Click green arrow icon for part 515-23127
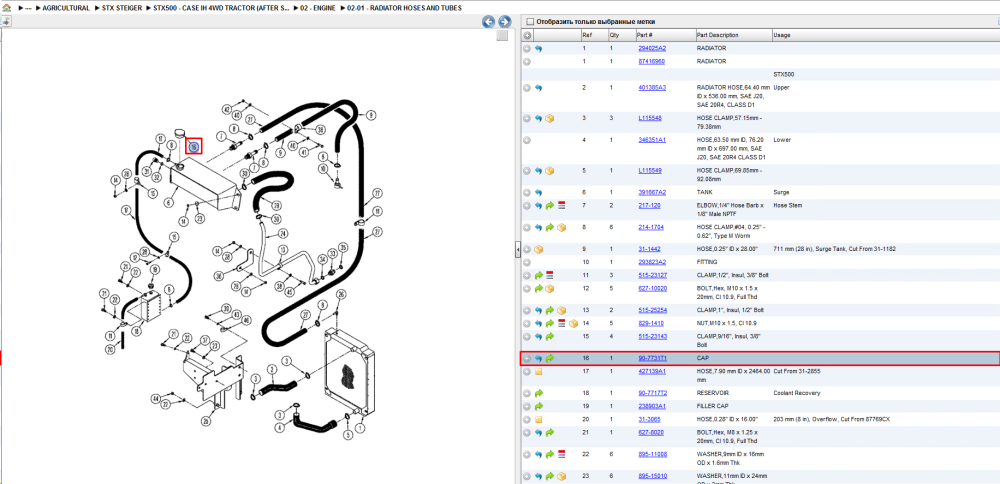The width and height of the screenshot is (1000, 484). [x=538, y=275]
